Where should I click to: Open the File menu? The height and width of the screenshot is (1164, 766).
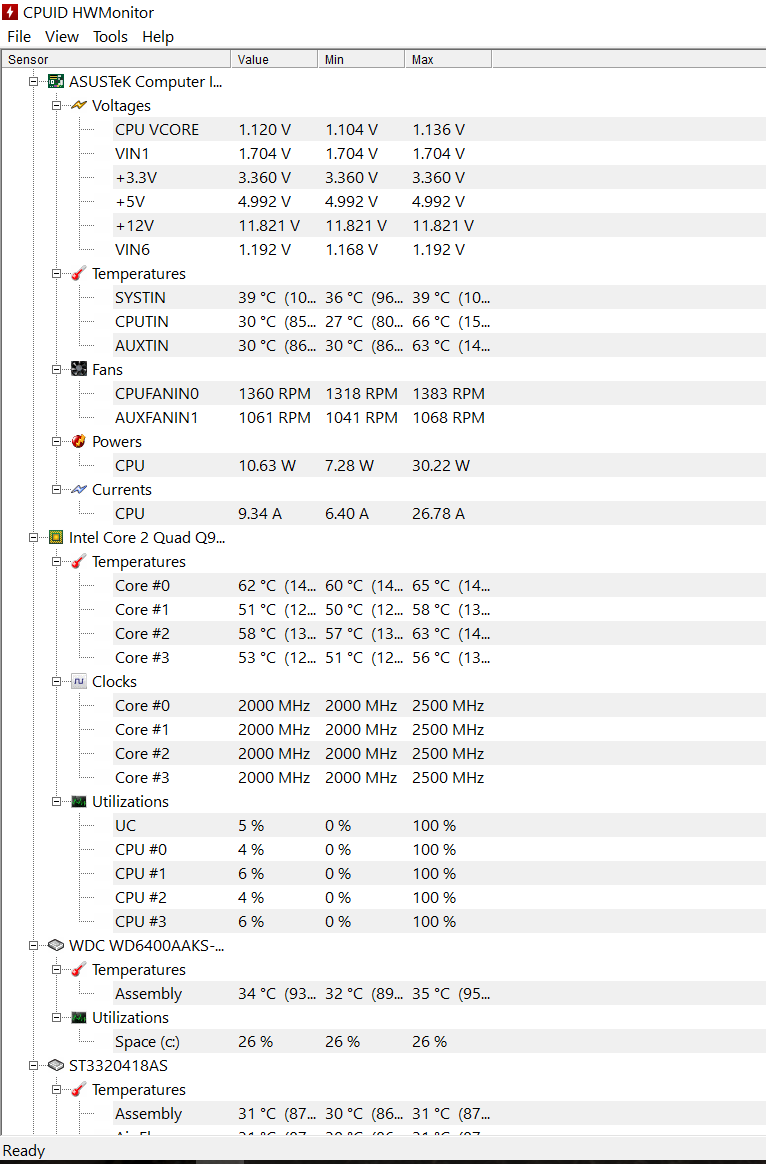pyautogui.click(x=19, y=36)
